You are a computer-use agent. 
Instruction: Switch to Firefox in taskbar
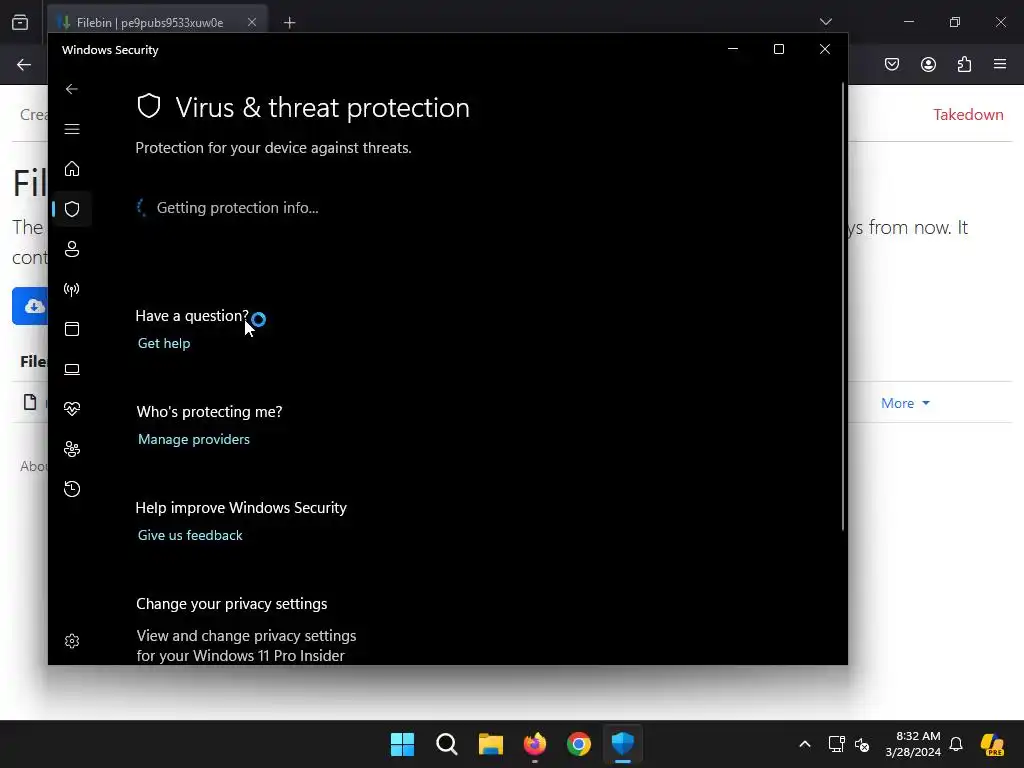(x=535, y=744)
